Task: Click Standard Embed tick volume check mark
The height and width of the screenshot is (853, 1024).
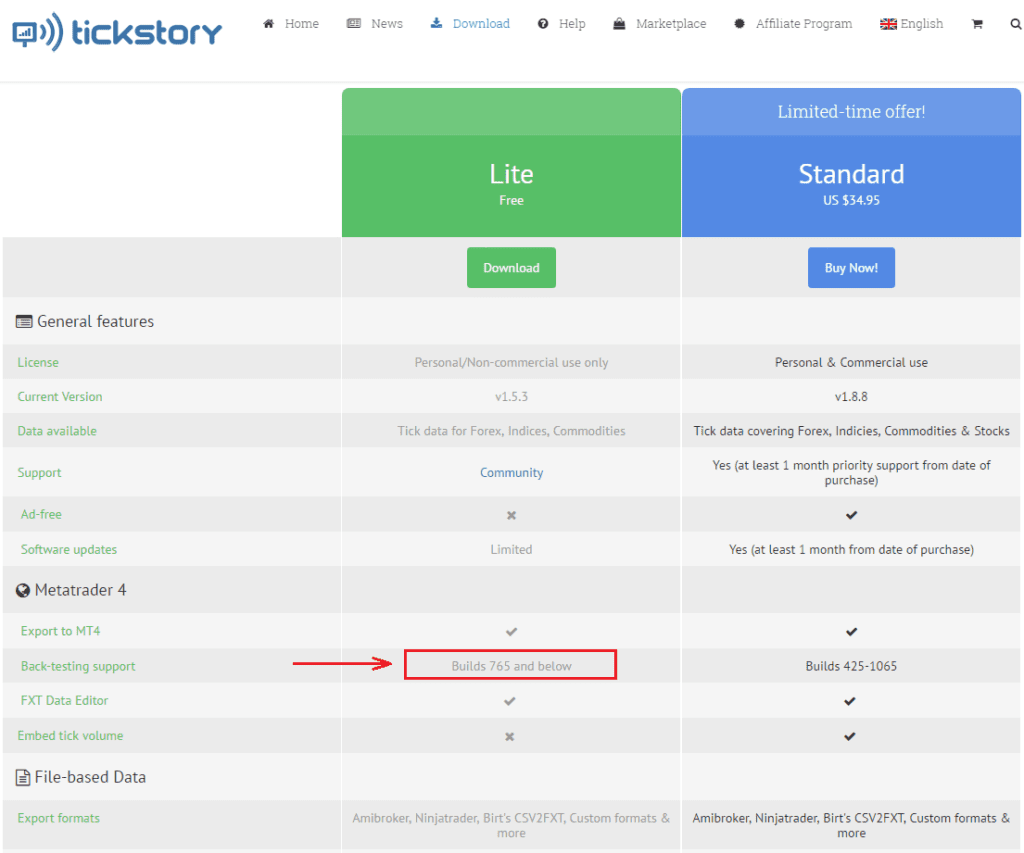Action: point(850,736)
